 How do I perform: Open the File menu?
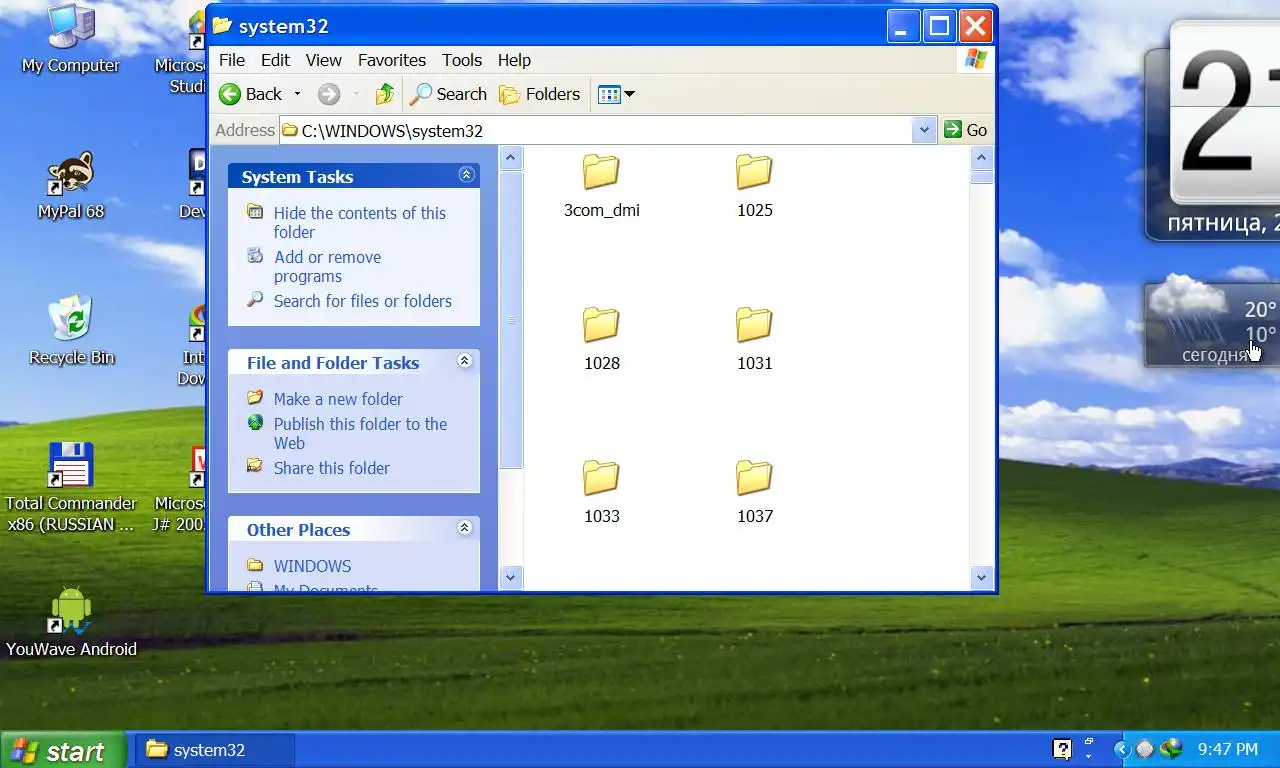[x=231, y=60]
